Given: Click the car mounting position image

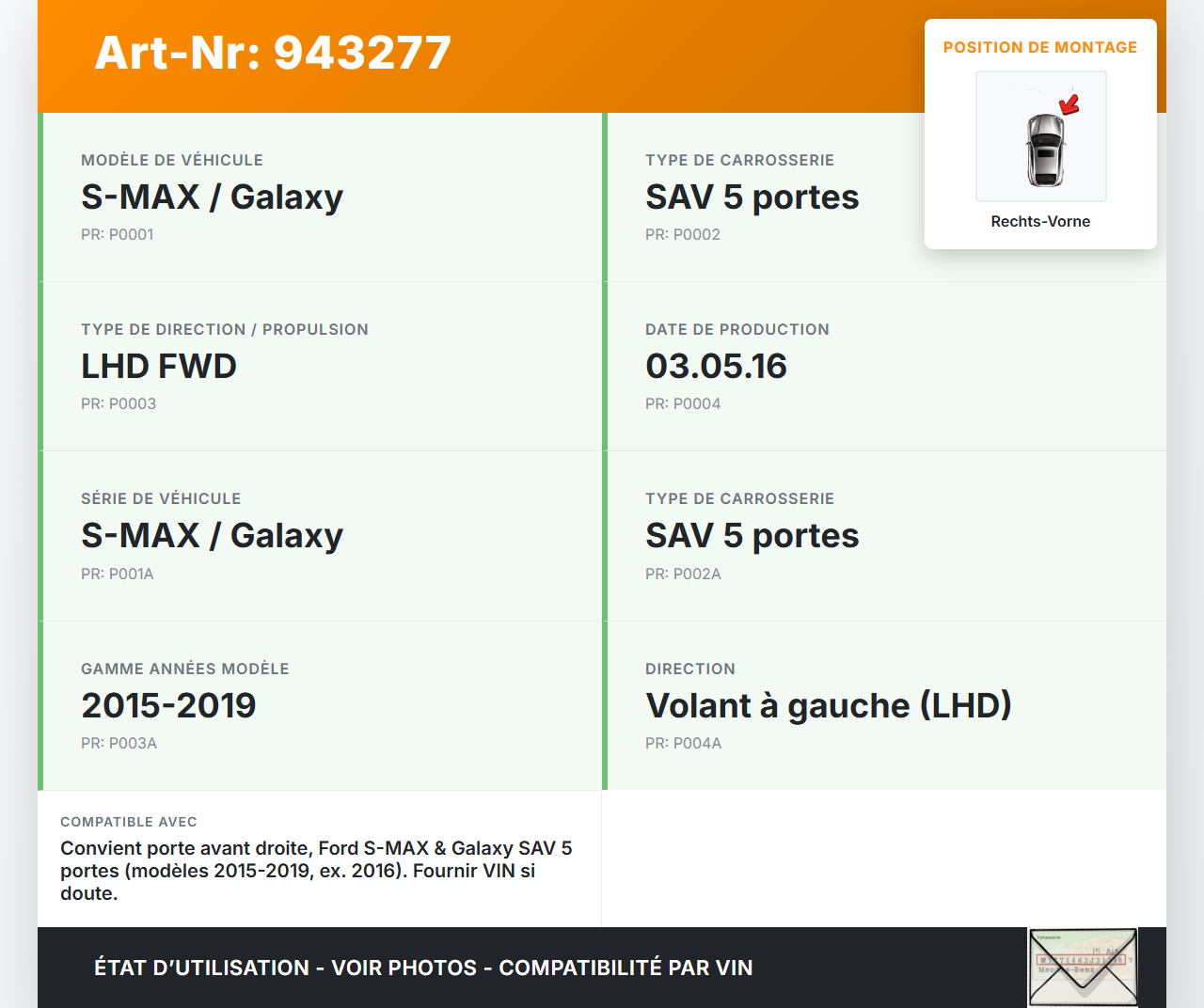Looking at the screenshot, I should tap(1040, 136).
